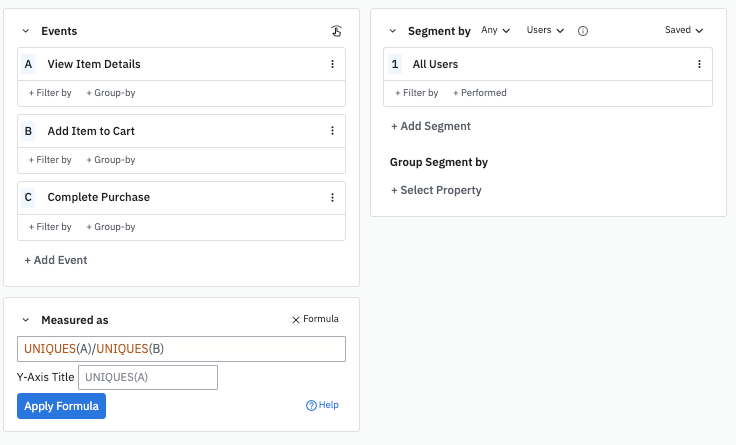Collapse the Measured as section
This screenshot has width=736, height=445.
coord(26,320)
